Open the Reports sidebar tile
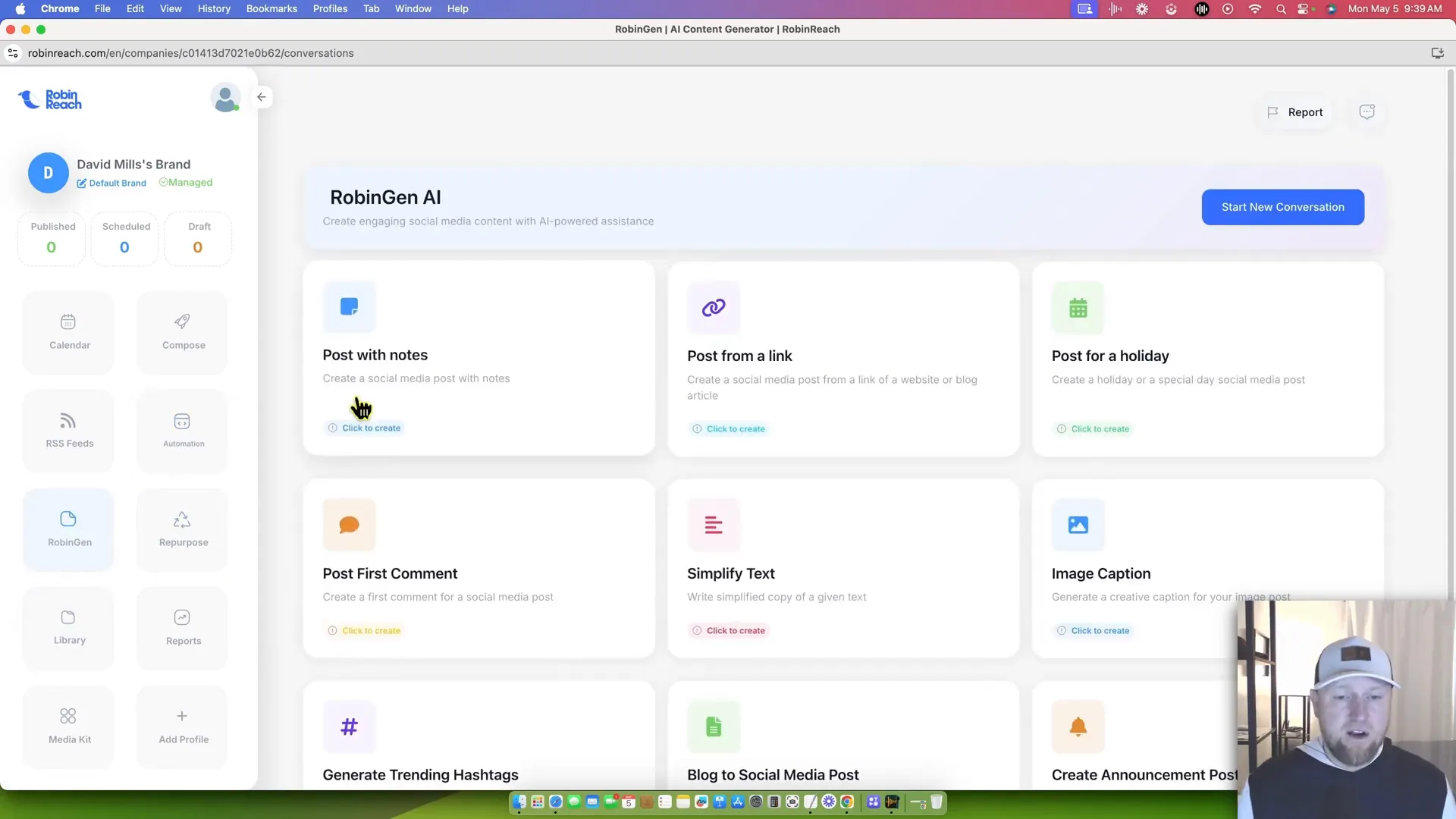 tap(183, 628)
